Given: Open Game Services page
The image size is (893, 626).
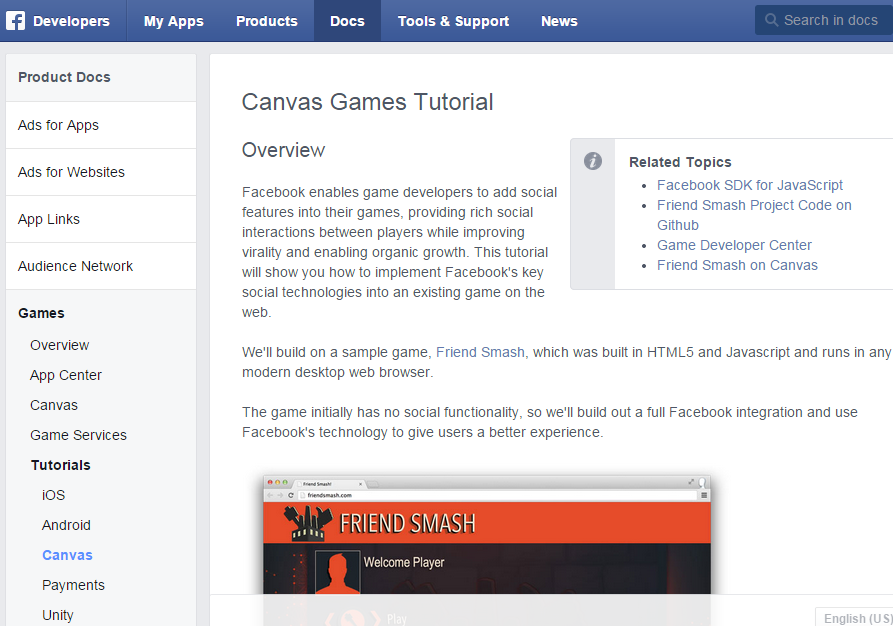Looking at the screenshot, I should [x=79, y=435].
